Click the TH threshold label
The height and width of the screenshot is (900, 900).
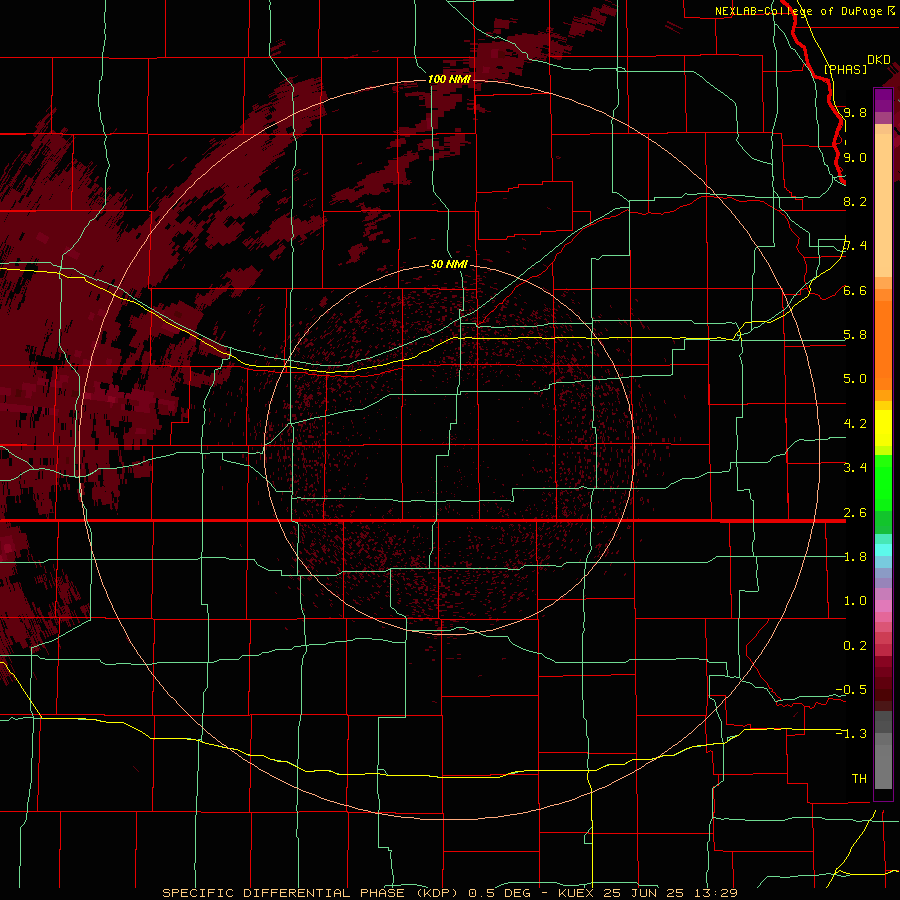[x=859, y=779]
